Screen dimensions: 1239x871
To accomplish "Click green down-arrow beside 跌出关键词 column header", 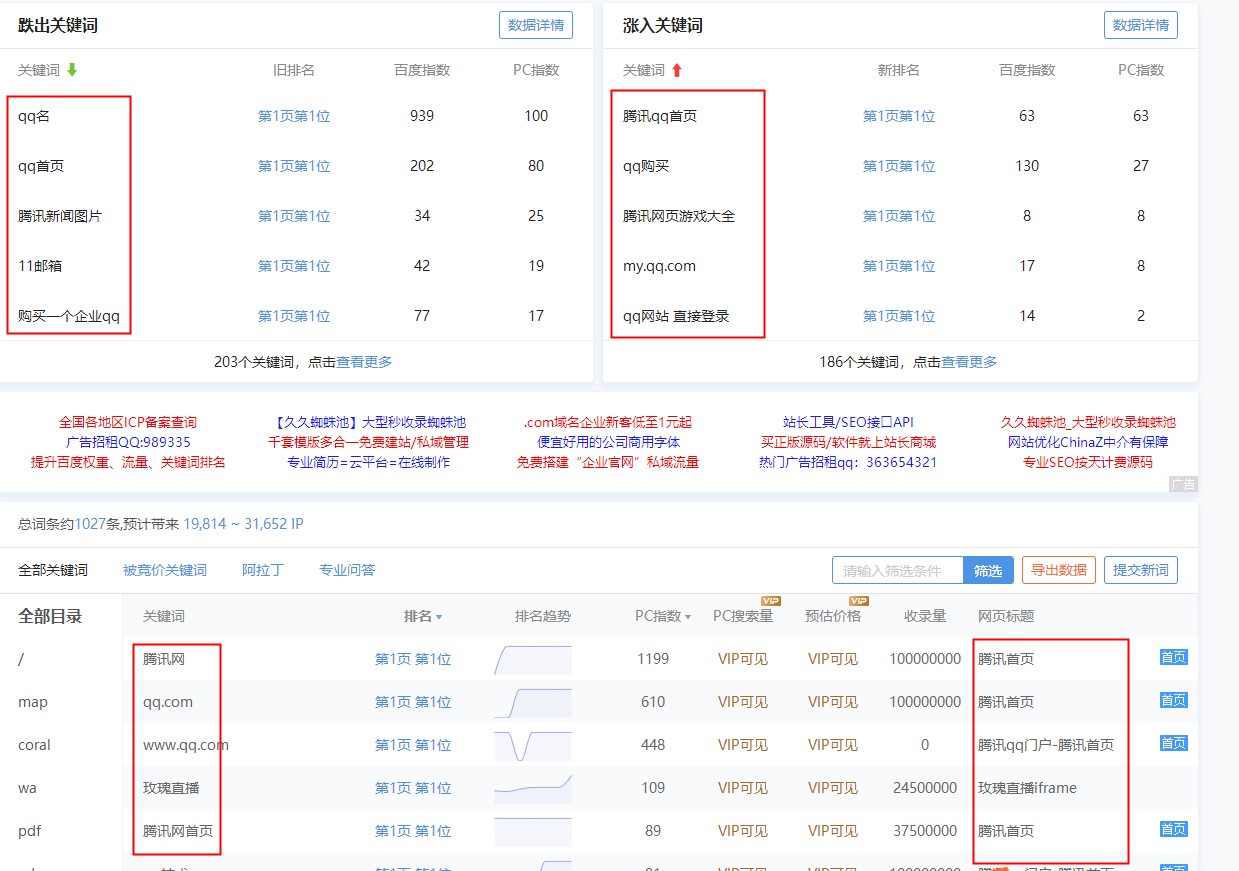I will 72,70.
